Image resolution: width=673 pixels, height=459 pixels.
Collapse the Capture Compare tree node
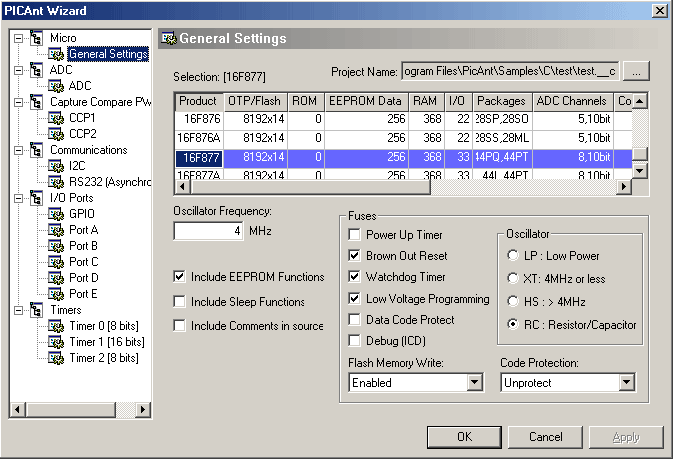[x=18, y=102]
